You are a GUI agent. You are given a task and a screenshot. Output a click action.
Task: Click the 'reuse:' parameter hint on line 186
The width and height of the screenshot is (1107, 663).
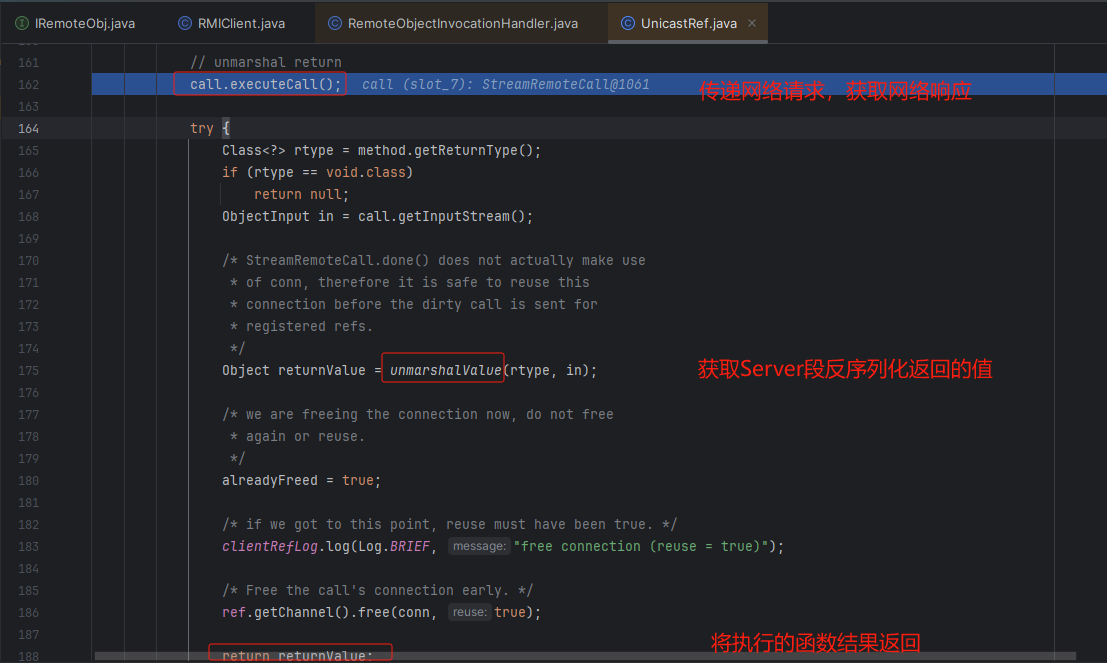click(x=469, y=612)
